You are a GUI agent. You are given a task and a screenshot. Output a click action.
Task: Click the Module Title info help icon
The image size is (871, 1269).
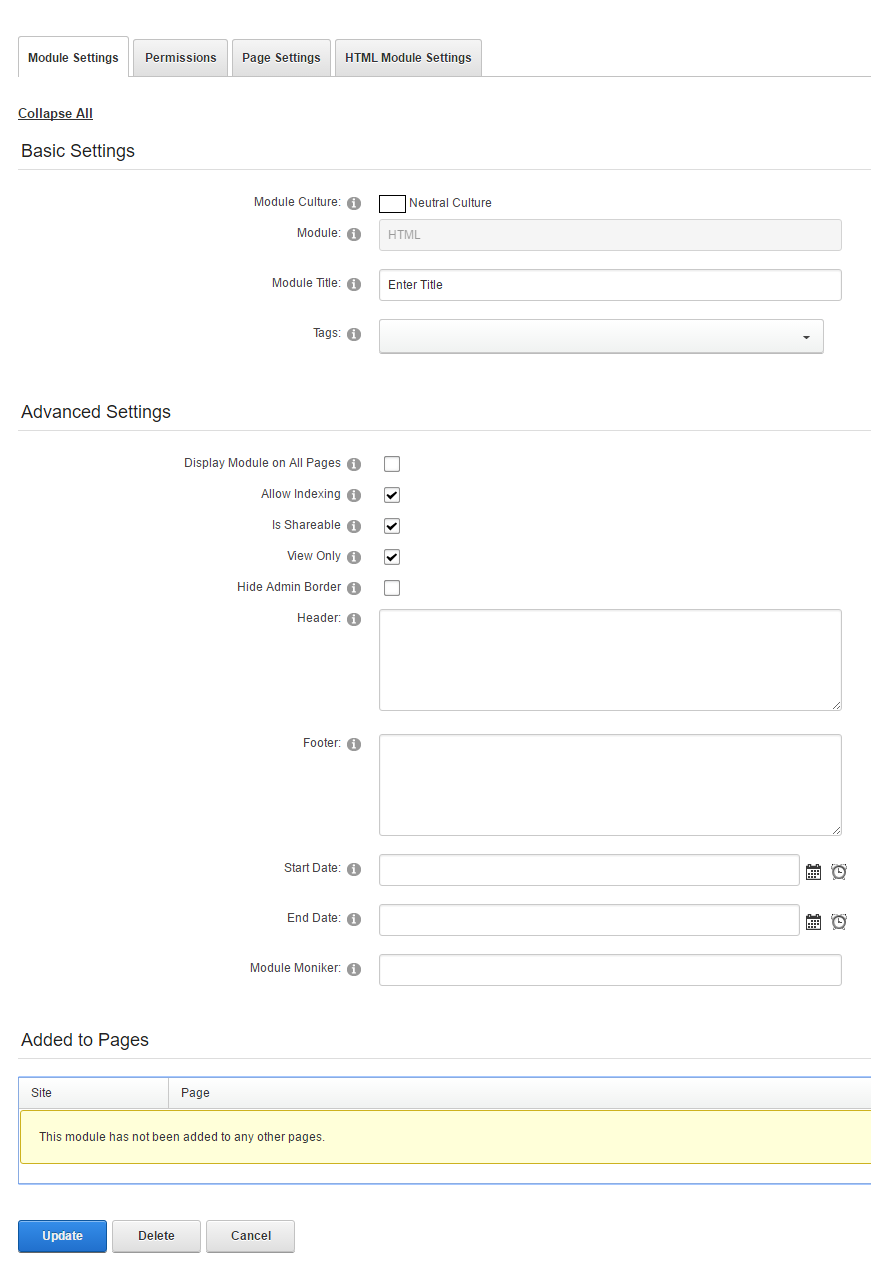pos(354,284)
